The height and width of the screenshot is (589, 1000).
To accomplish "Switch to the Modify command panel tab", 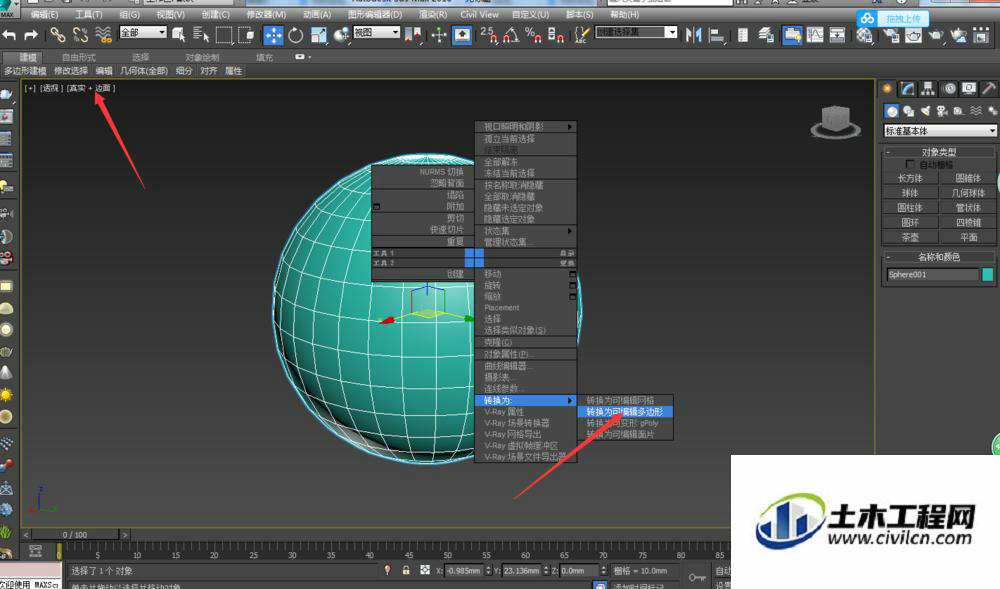I will 908,89.
